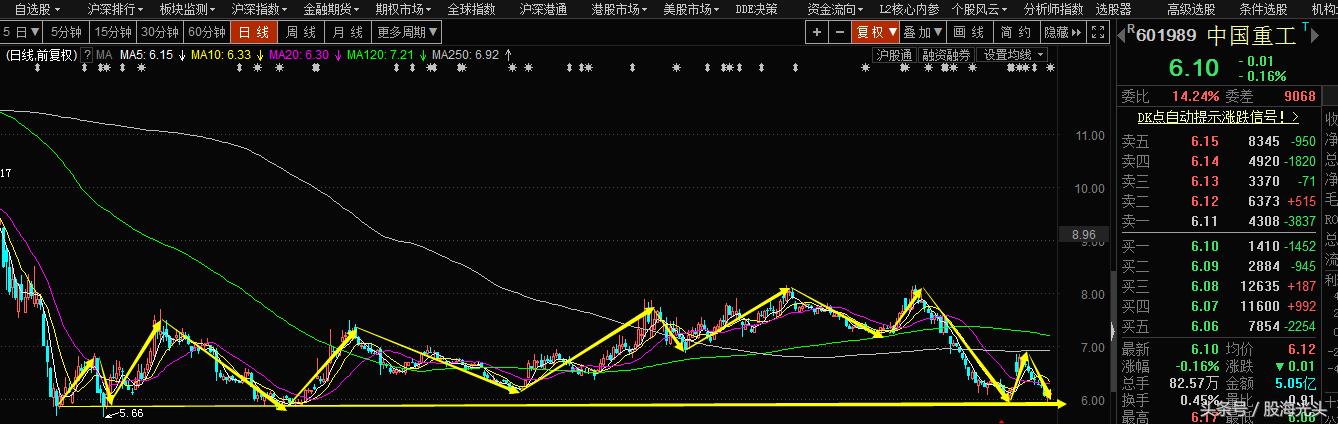This screenshot has width=1338, height=424.
Task: Open 分析师指数 menu item
Action: point(1054,9)
